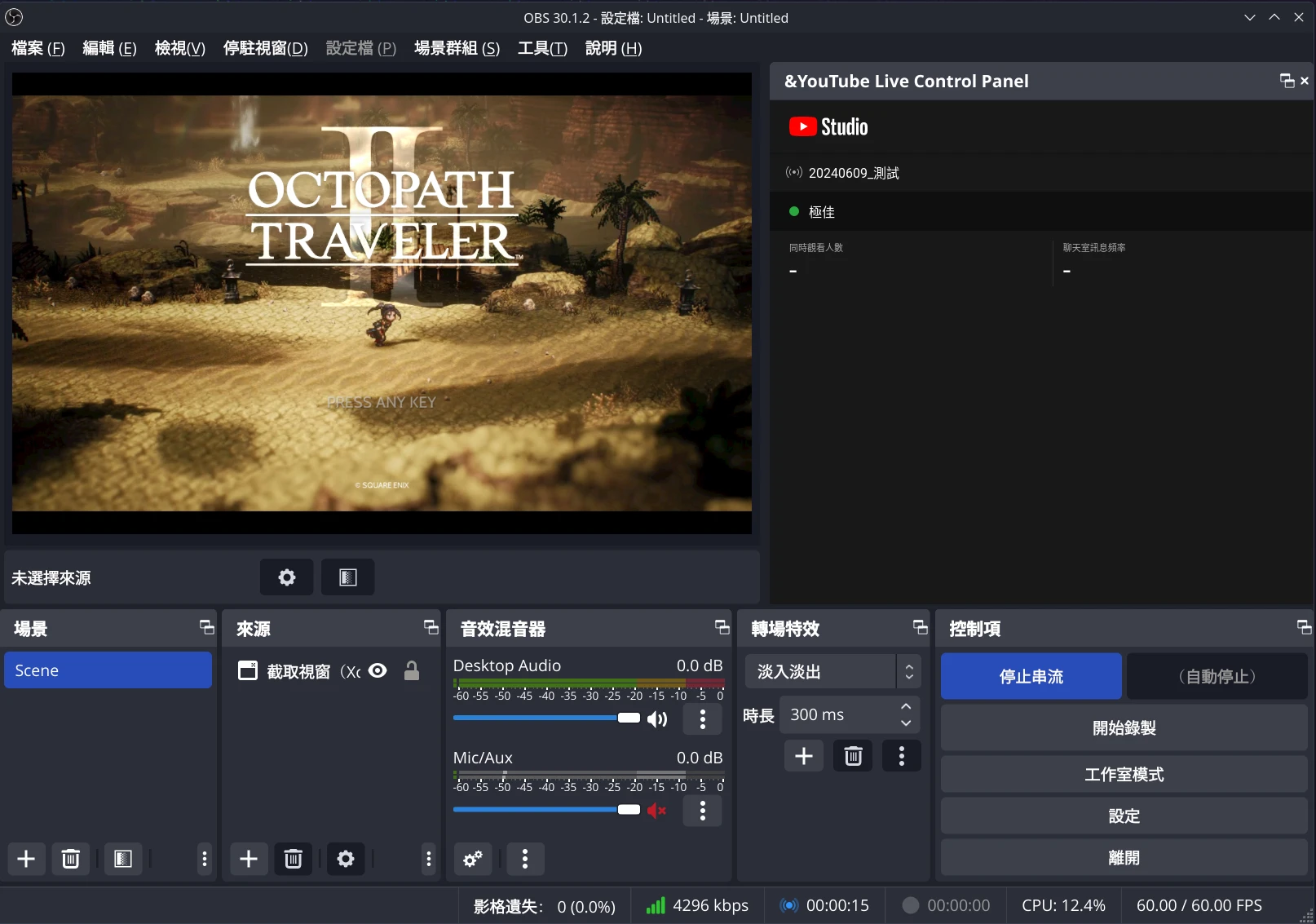The image size is (1316, 924).
Task: Open fade transition type dropdown
Action: click(x=832, y=672)
